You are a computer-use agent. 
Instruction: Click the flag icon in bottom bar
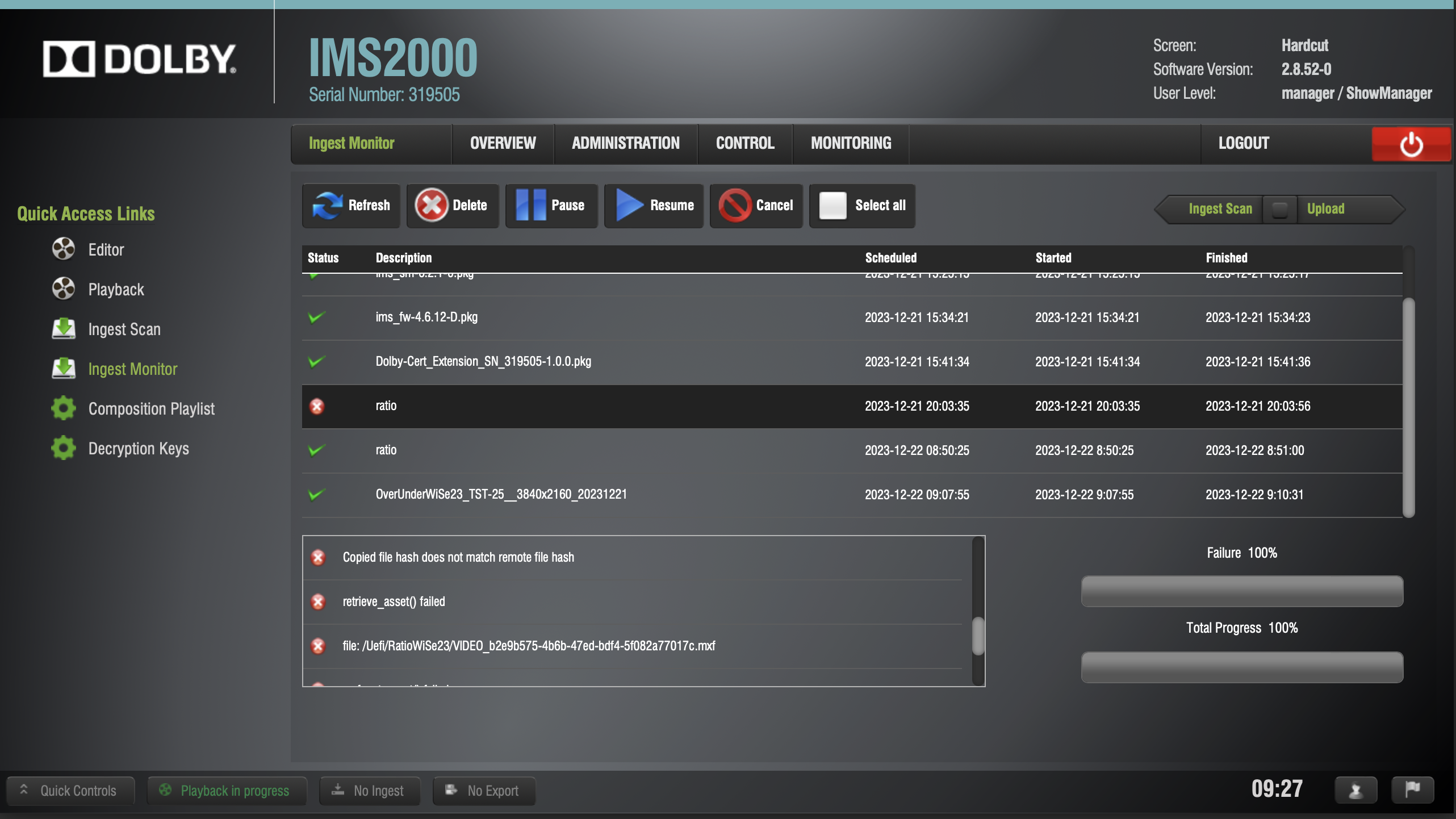pyautogui.click(x=1412, y=790)
